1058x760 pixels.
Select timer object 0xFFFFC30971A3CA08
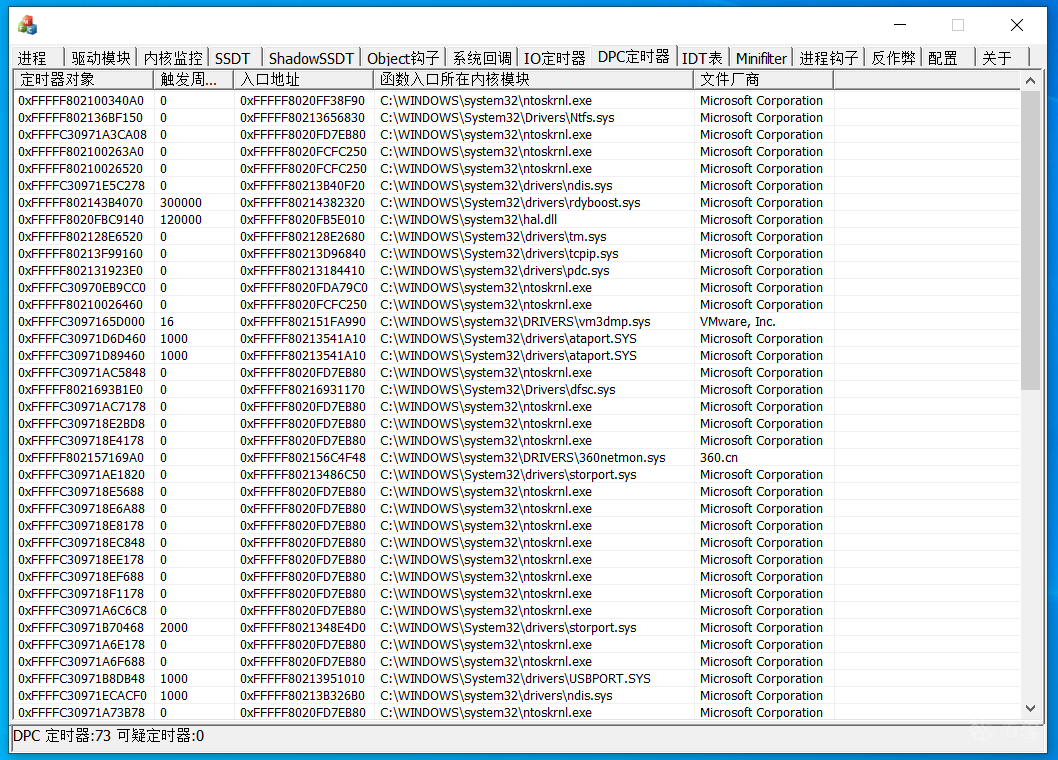click(x=82, y=134)
